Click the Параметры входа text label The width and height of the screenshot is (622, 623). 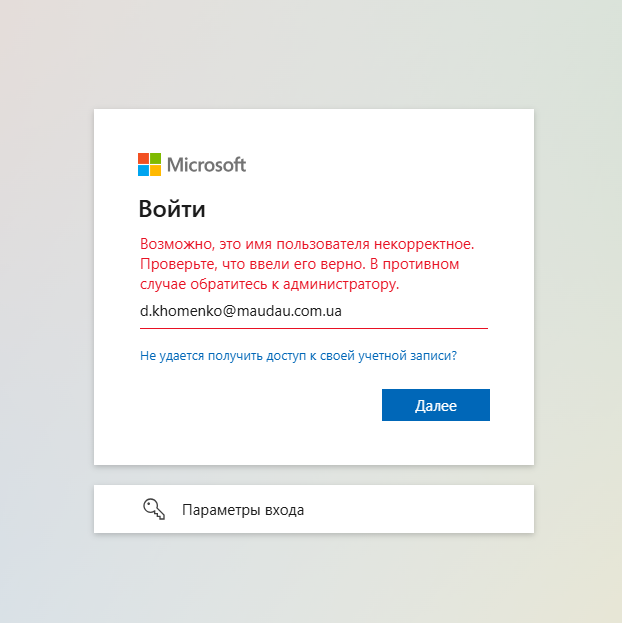[x=243, y=510]
